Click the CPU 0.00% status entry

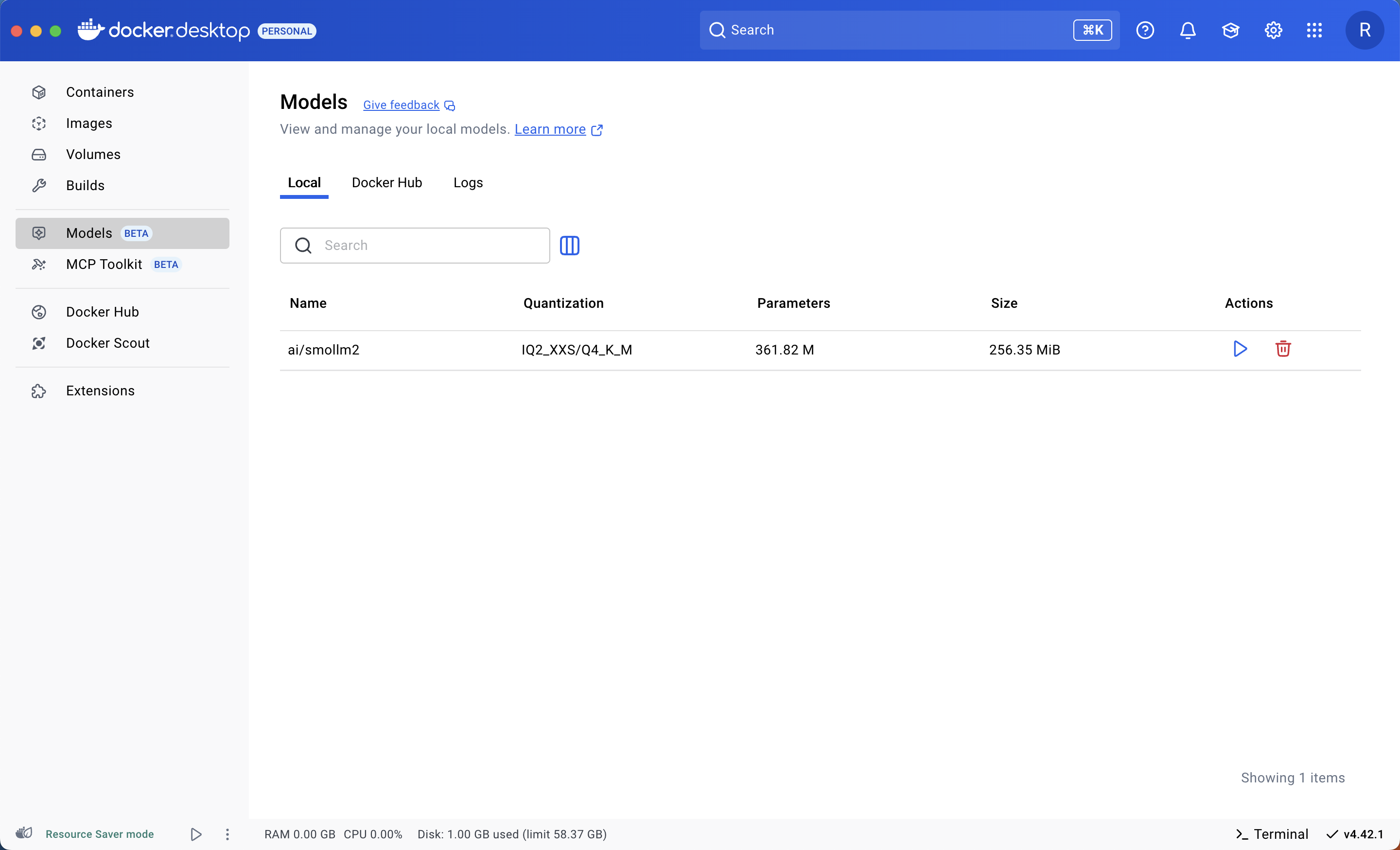pyautogui.click(x=373, y=834)
